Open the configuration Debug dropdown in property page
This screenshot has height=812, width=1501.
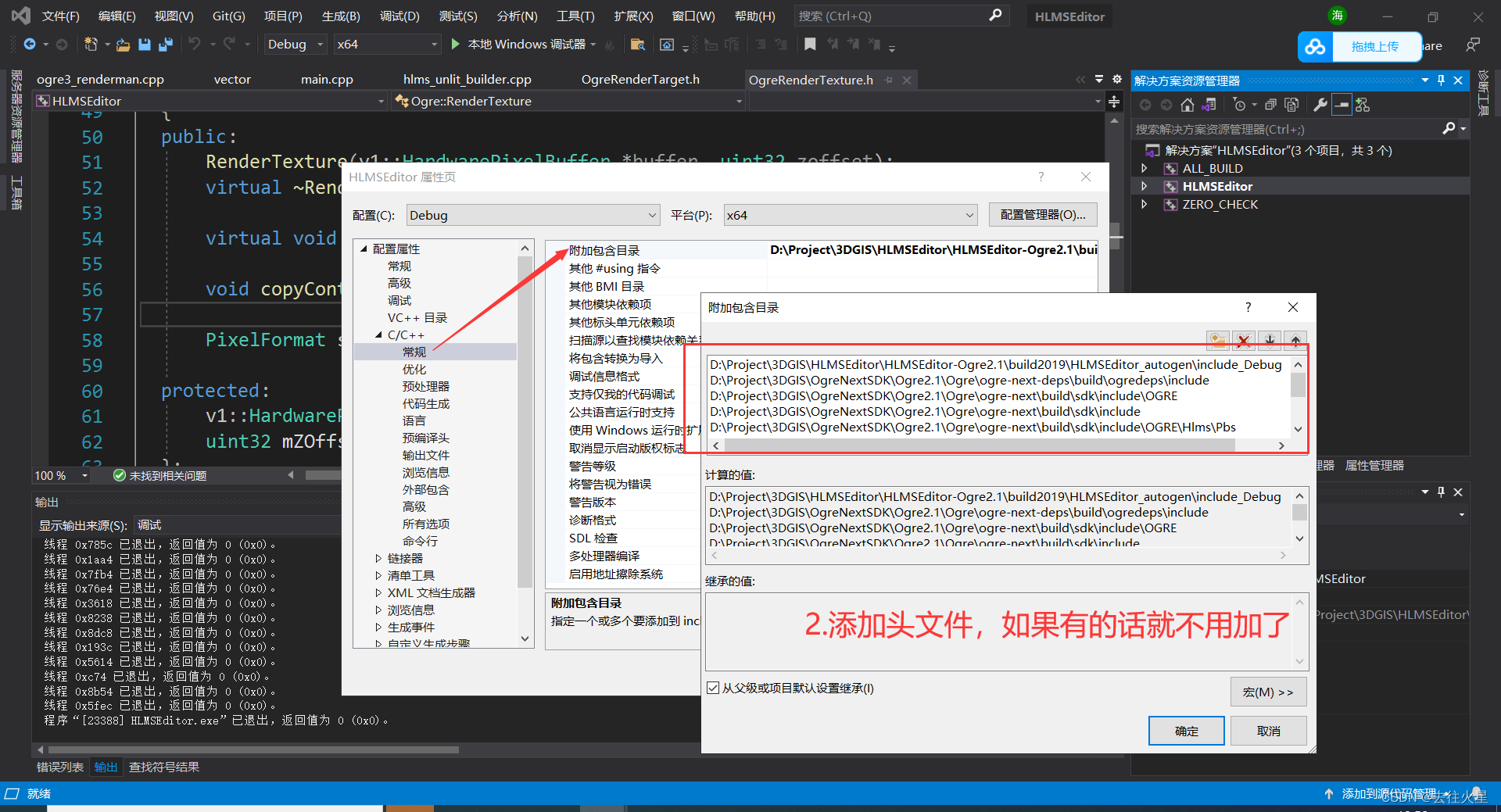click(x=533, y=215)
